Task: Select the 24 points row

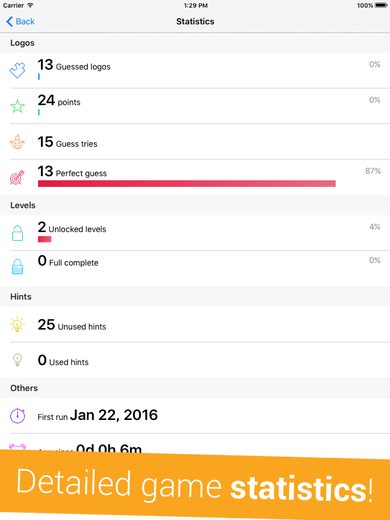Action: [x=195, y=106]
